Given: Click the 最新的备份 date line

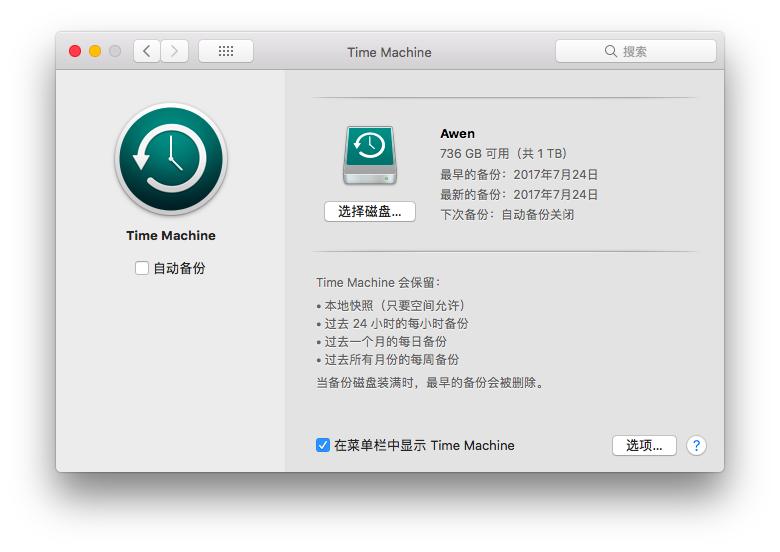Looking at the screenshot, I should [519, 194].
